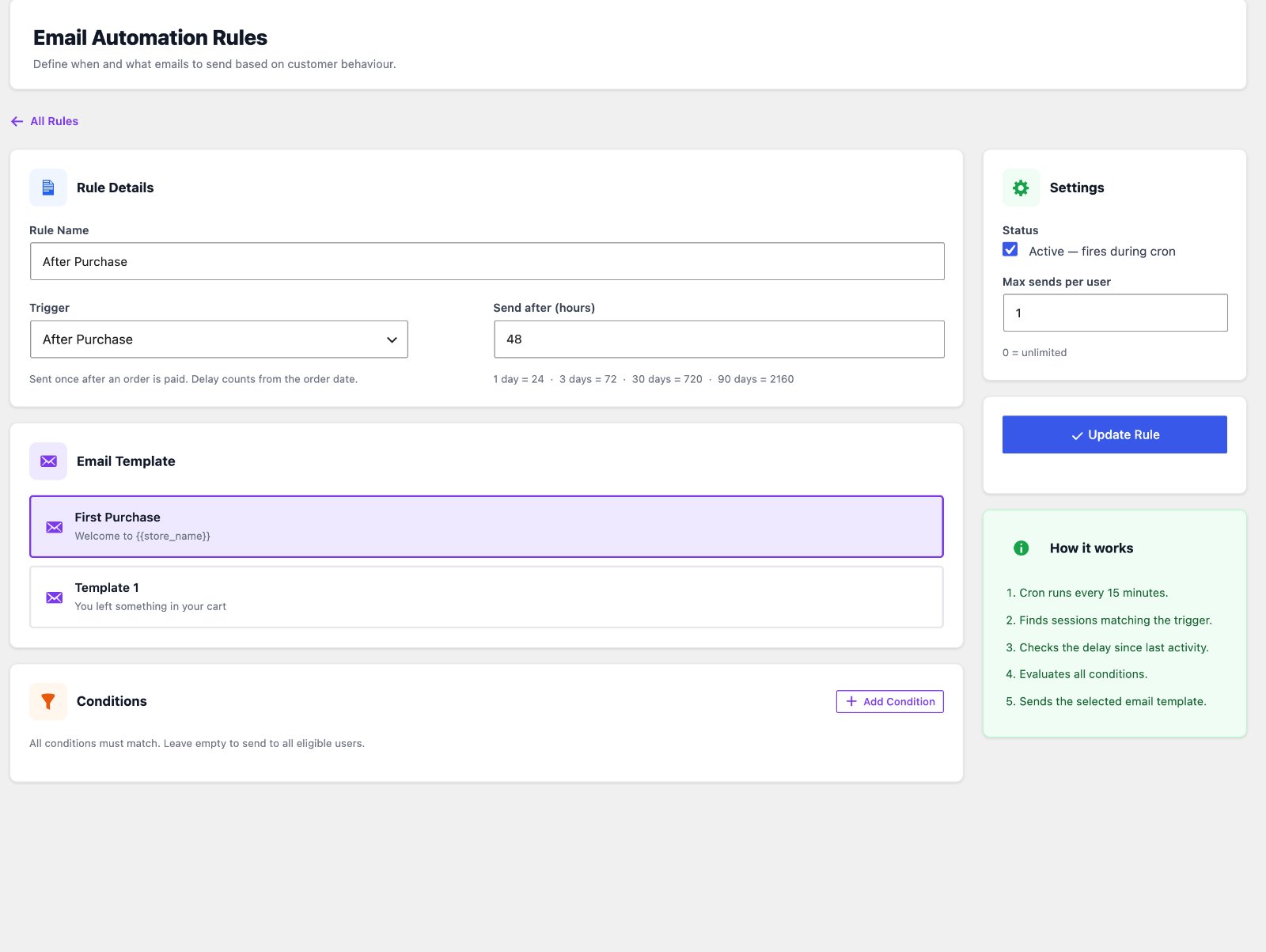1266x952 pixels.
Task: Focus the Send after hours field
Action: point(718,339)
